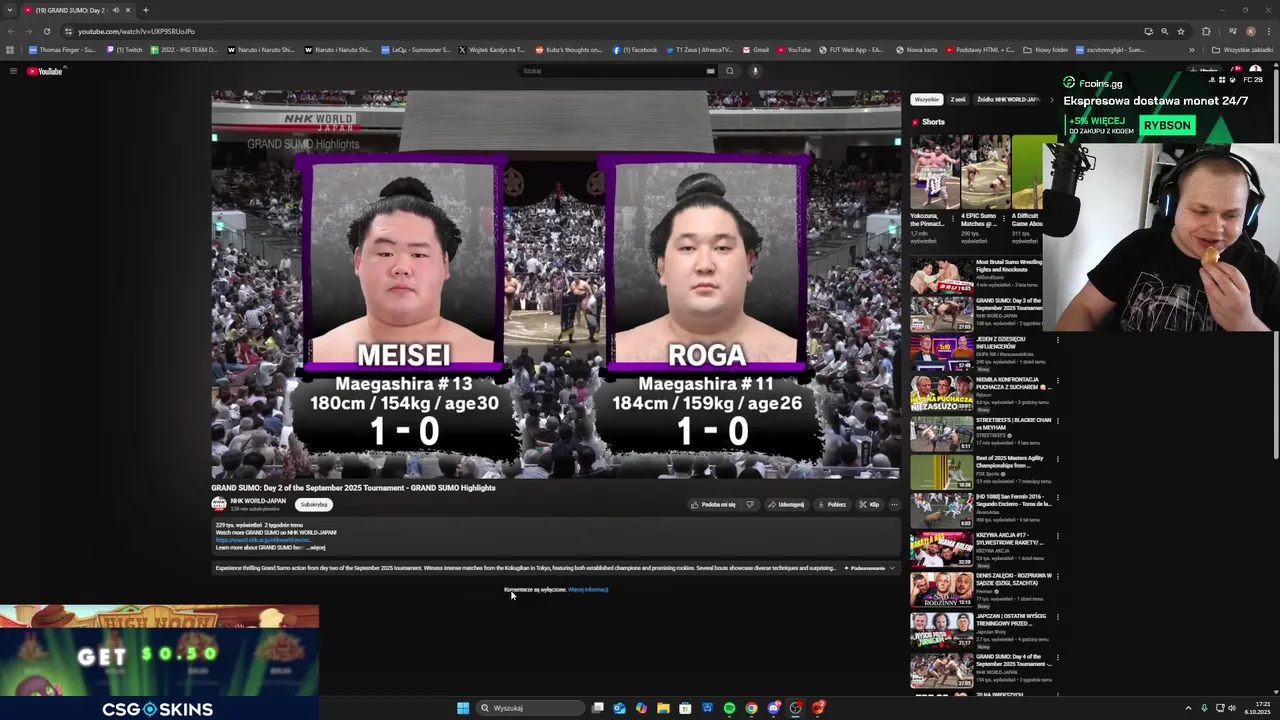Open the Twitch bookmark

(125, 49)
